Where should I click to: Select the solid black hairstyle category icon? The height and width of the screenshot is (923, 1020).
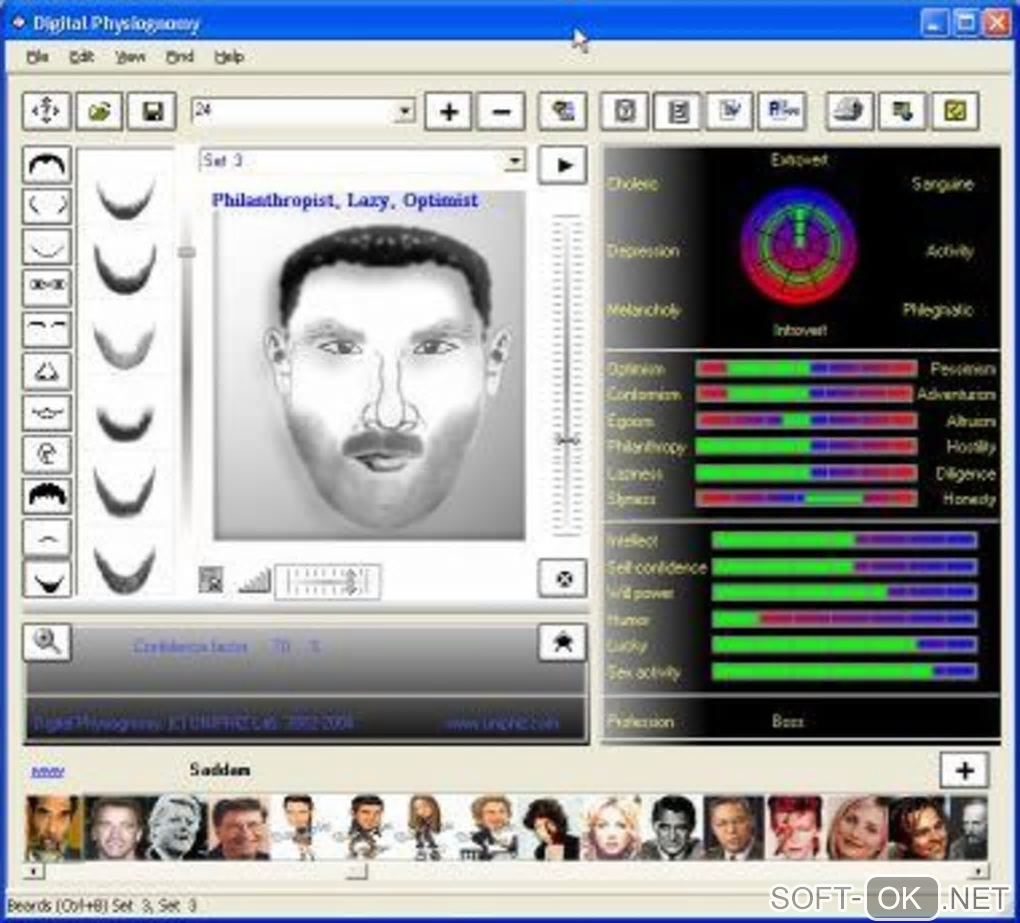[x=46, y=495]
